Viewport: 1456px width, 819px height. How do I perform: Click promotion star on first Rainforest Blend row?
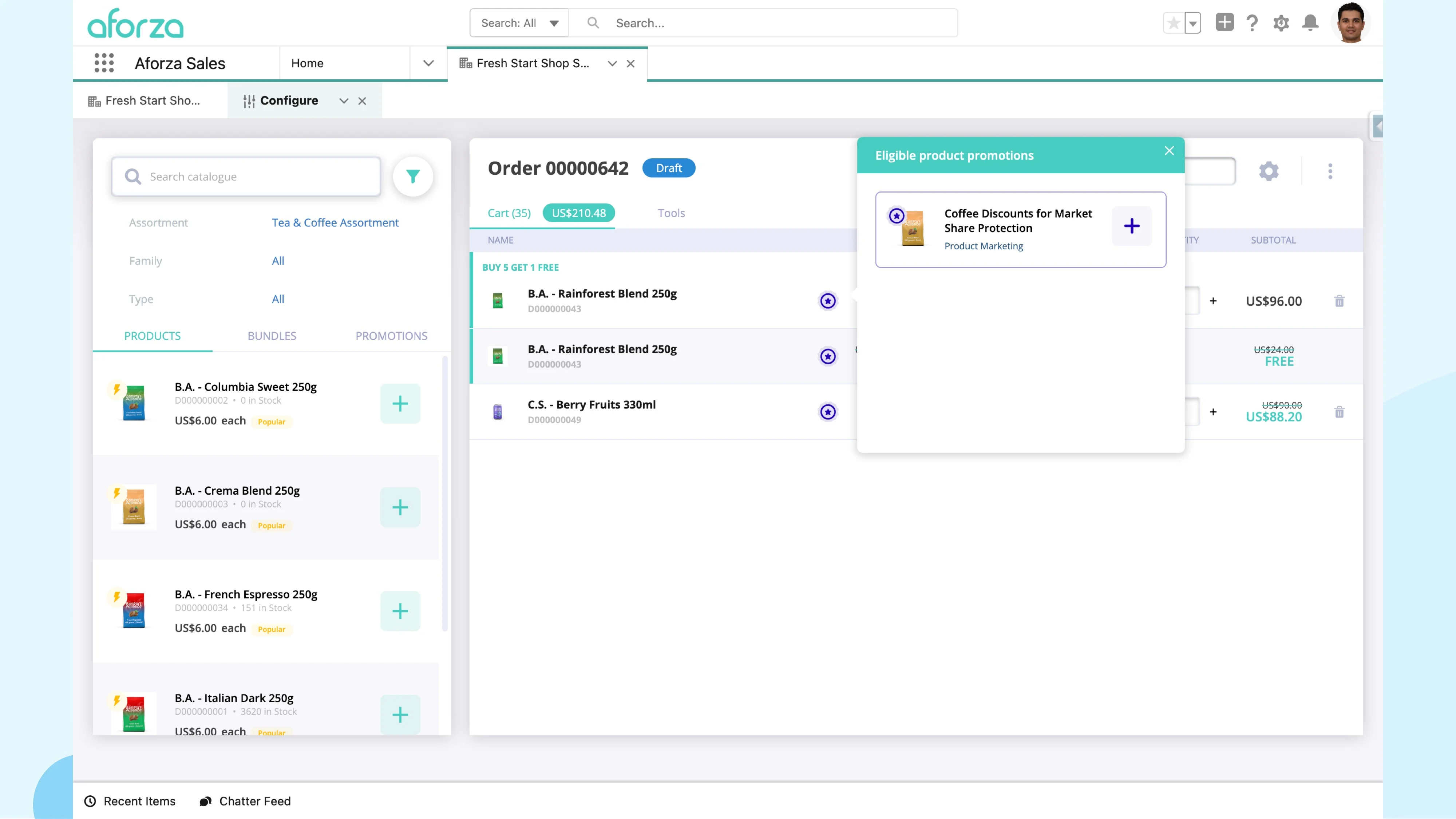[x=828, y=301]
